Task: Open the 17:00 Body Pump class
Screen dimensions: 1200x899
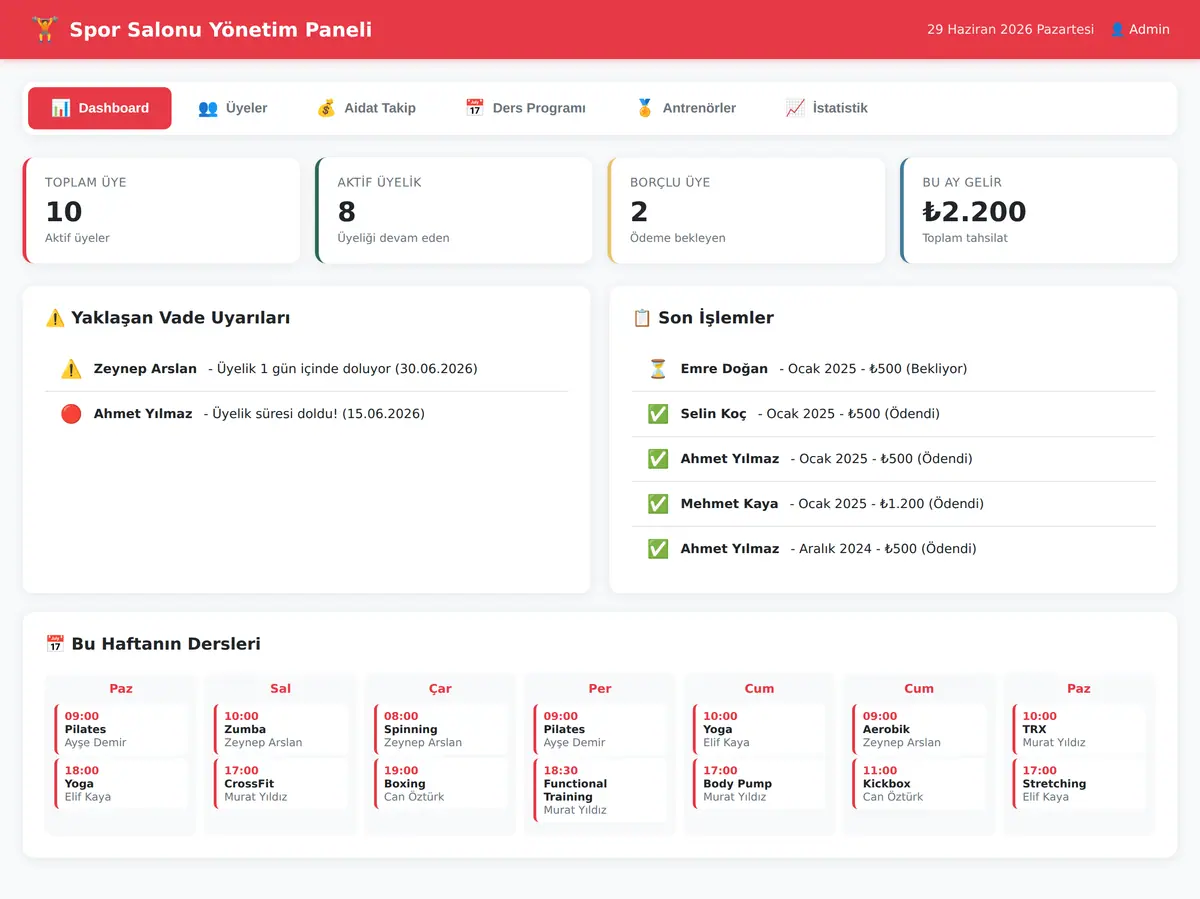Action: click(x=759, y=783)
